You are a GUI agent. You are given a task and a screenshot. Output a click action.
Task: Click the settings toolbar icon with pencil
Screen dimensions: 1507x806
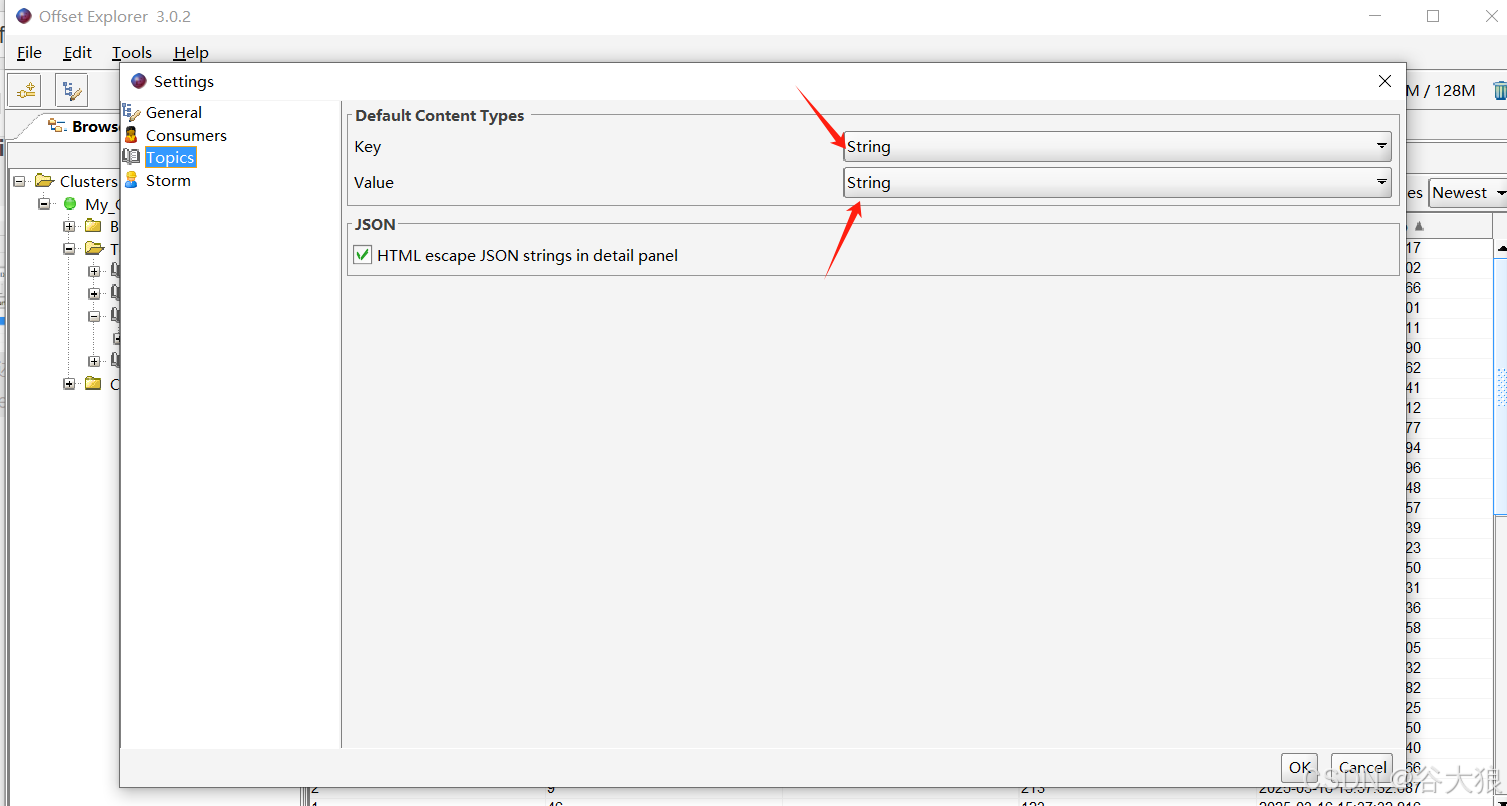[x=71, y=90]
